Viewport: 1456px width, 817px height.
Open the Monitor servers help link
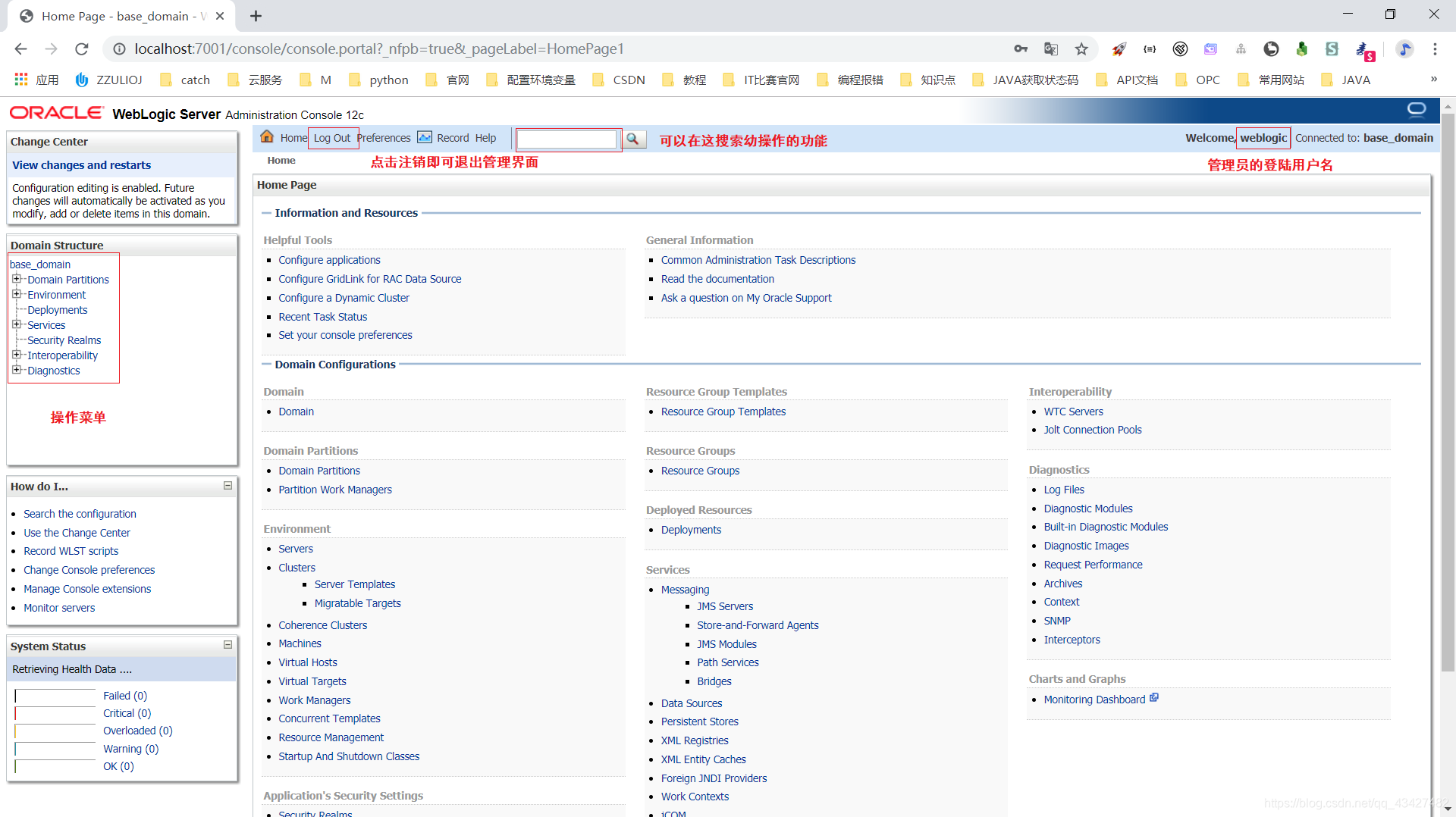click(x=59, y=608)
